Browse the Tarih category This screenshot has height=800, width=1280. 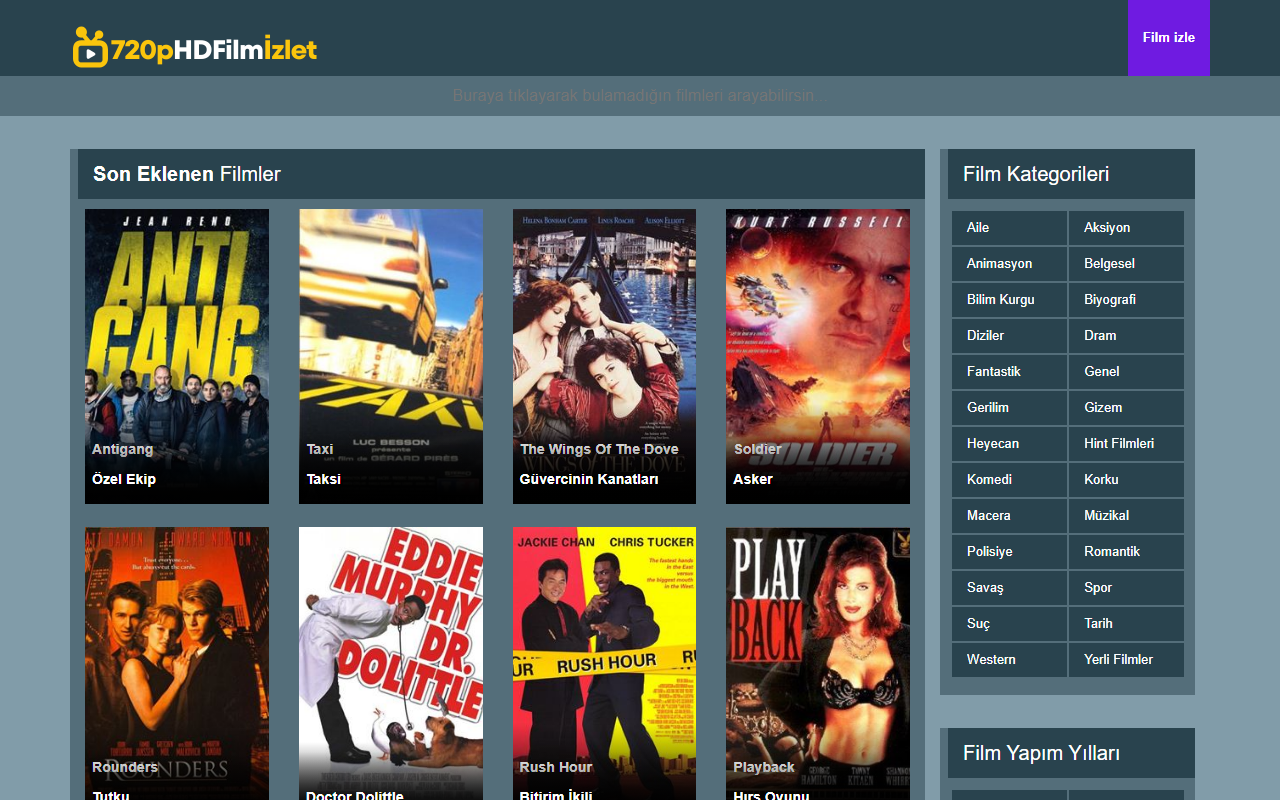pyautogui.click(x=1126, y=624)
